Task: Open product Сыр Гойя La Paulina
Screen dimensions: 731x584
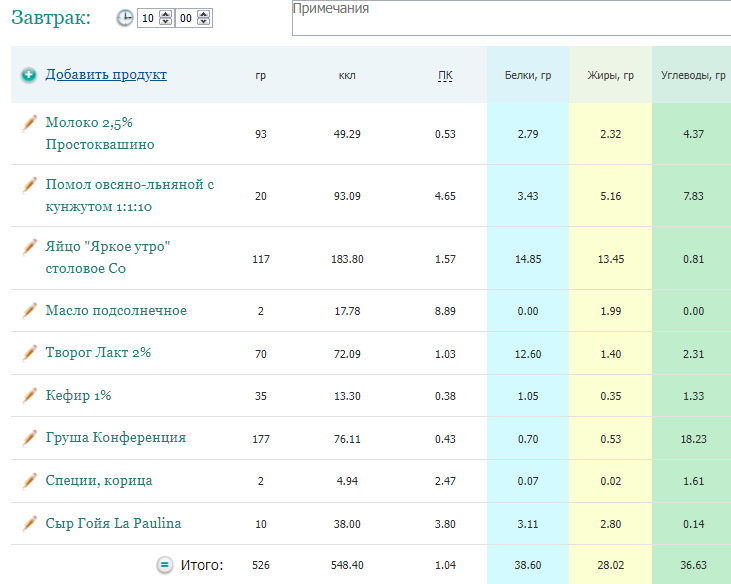Action: (113, 523)
